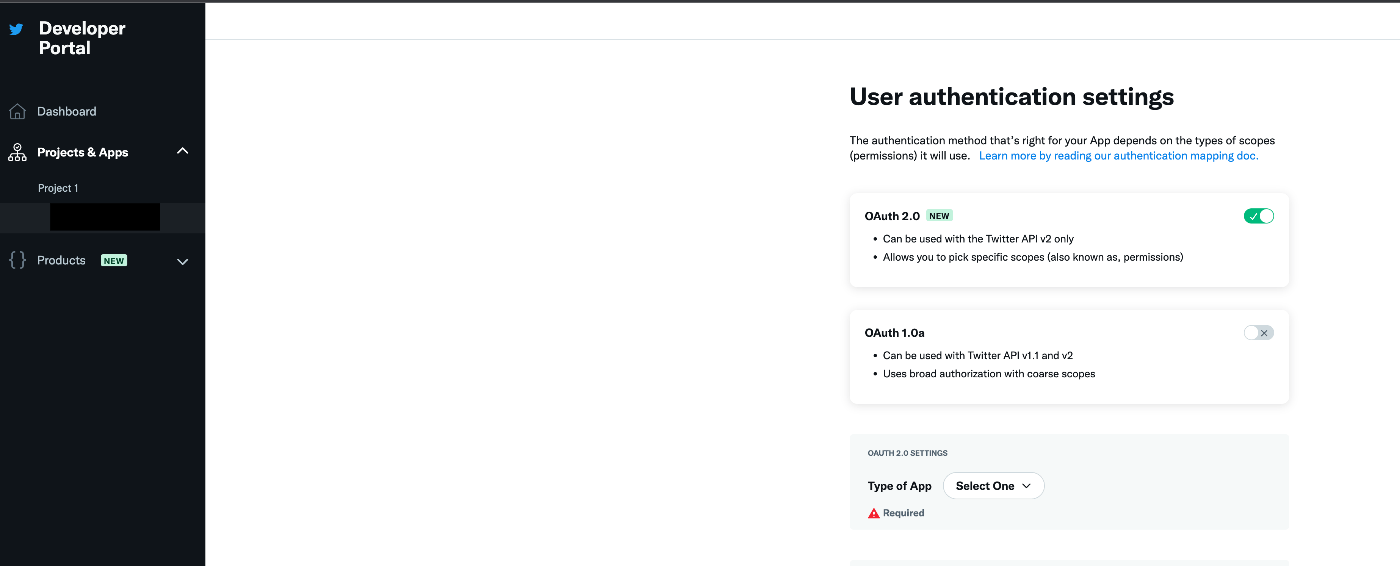1400x566 pixels.
Task: Enable the OAuth 1.0a toggle
Action: [1259, 333]
